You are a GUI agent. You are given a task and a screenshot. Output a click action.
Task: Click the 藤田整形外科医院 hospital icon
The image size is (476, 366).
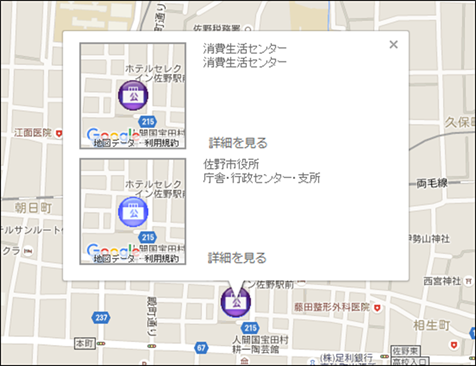coord(377,308)
